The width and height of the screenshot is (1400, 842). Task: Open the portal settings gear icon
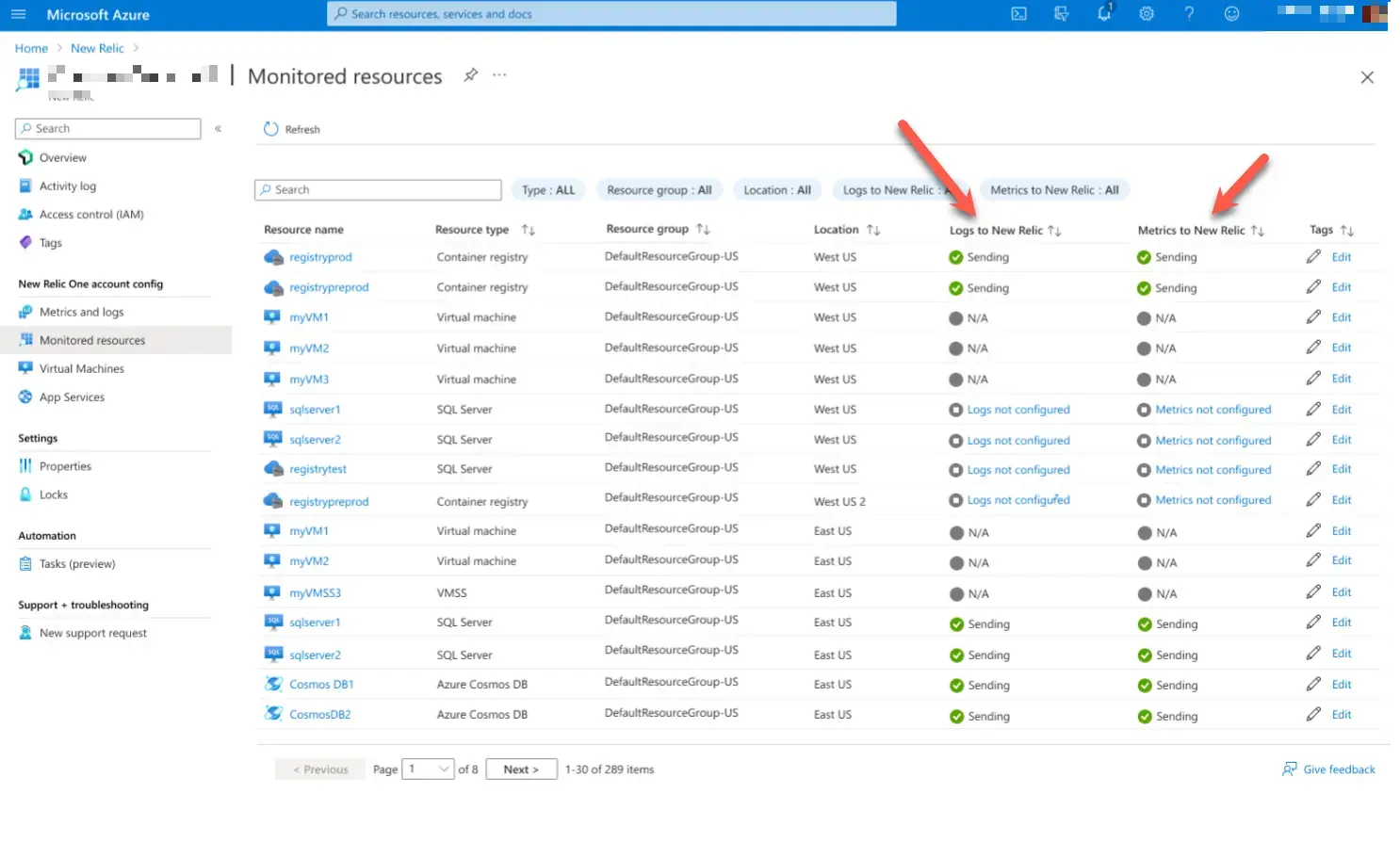point(1147,14)
